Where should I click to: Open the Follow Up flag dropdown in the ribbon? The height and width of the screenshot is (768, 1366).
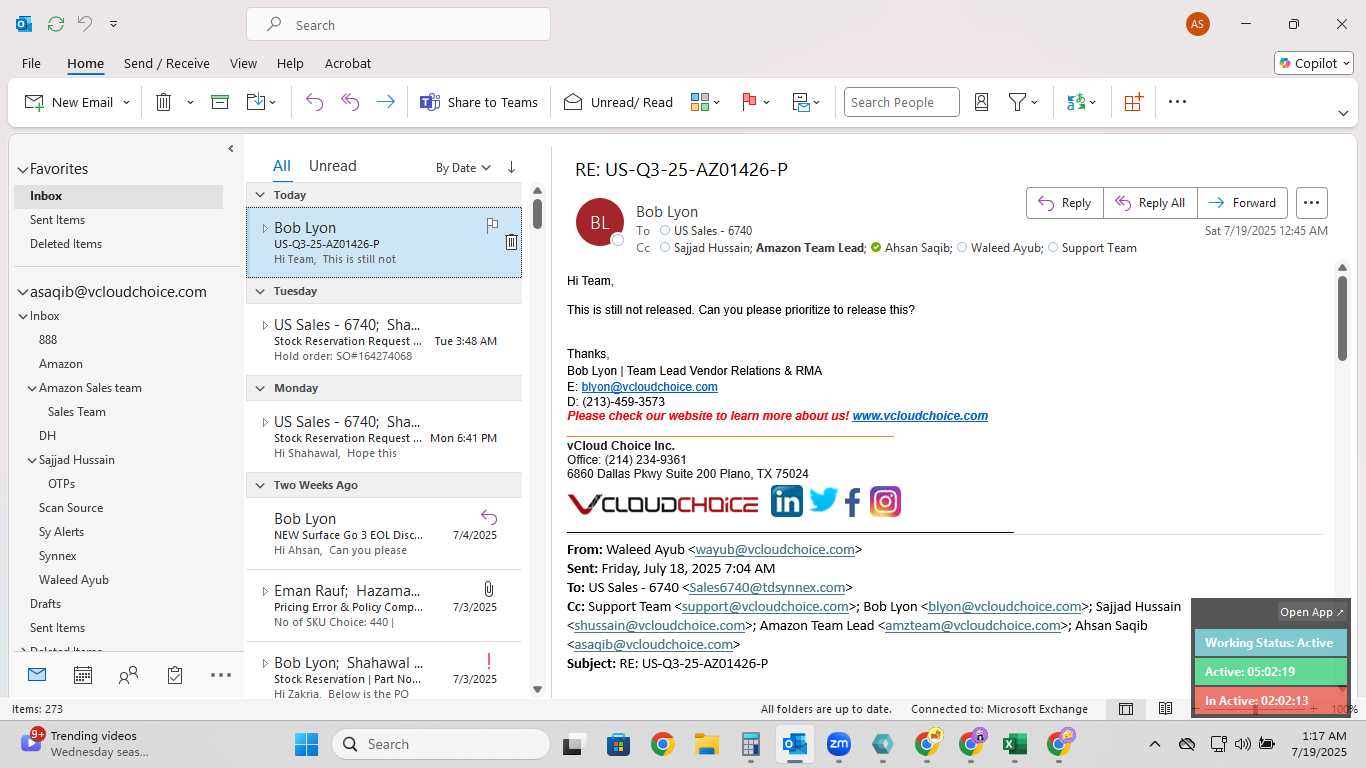[x=756, y=102]
